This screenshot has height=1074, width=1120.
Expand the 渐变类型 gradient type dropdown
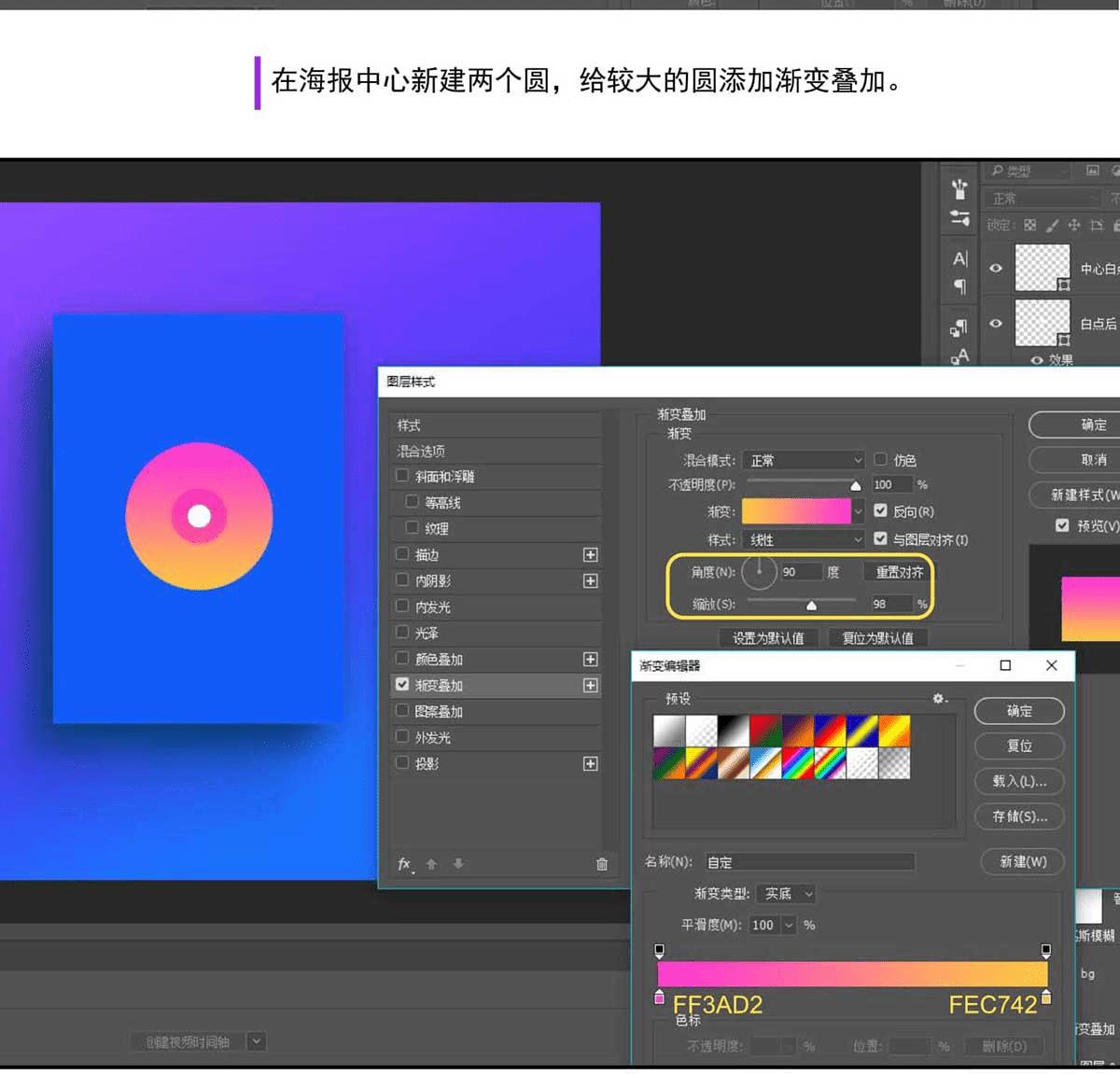(787, 894)
